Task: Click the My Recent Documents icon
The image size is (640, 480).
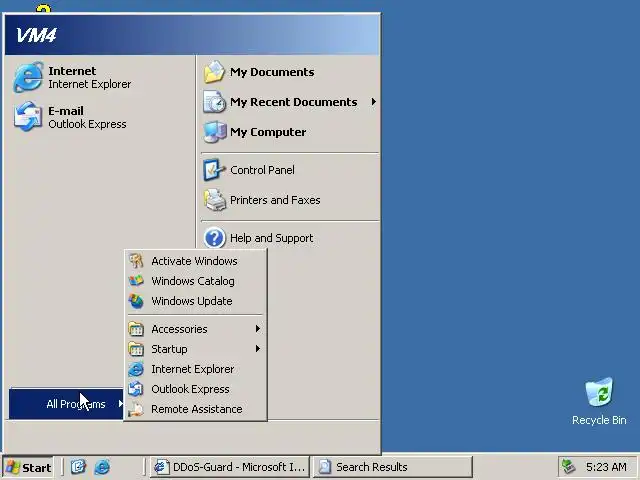Action: (214, 102)
